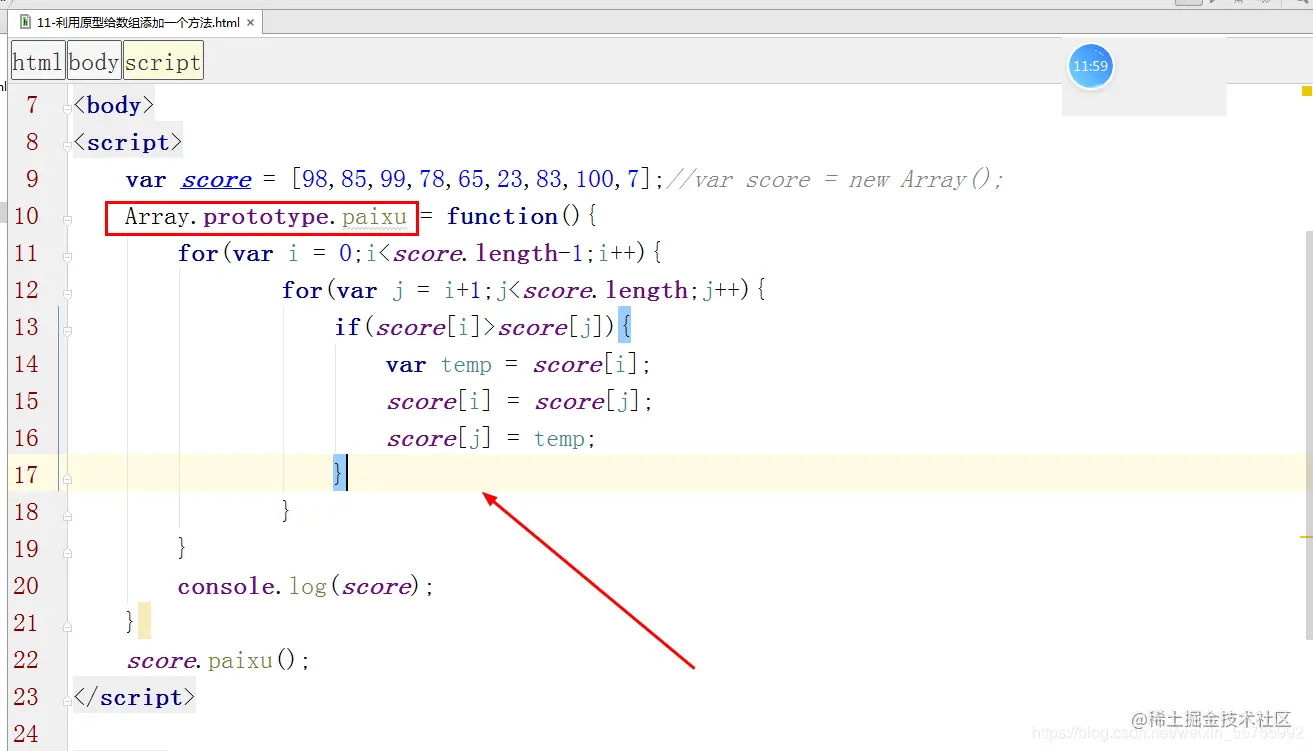Click line number 20 in gutter

click(x=27, y=586)
